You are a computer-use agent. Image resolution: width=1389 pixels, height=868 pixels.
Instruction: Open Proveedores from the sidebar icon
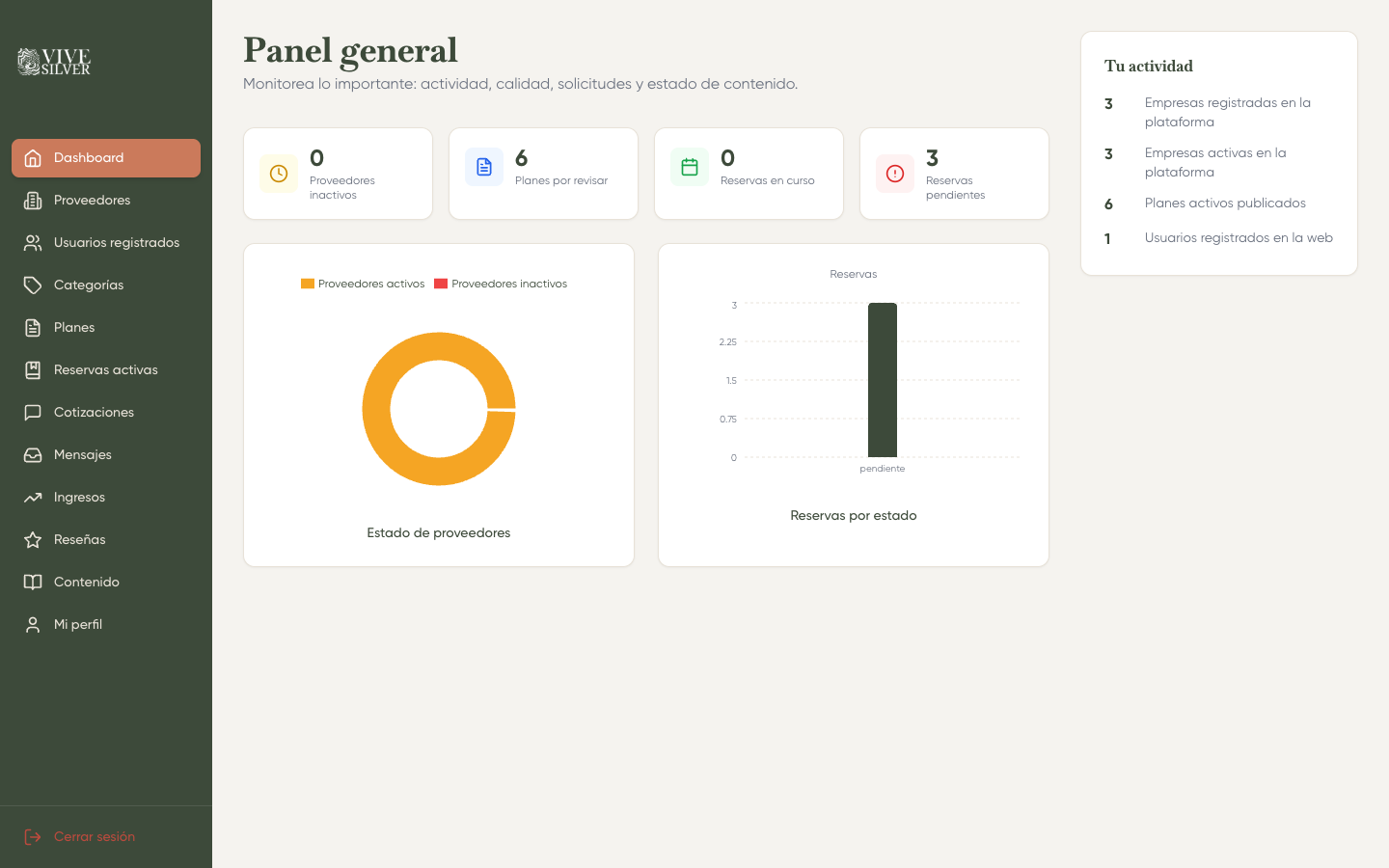(x=34, y=200)
